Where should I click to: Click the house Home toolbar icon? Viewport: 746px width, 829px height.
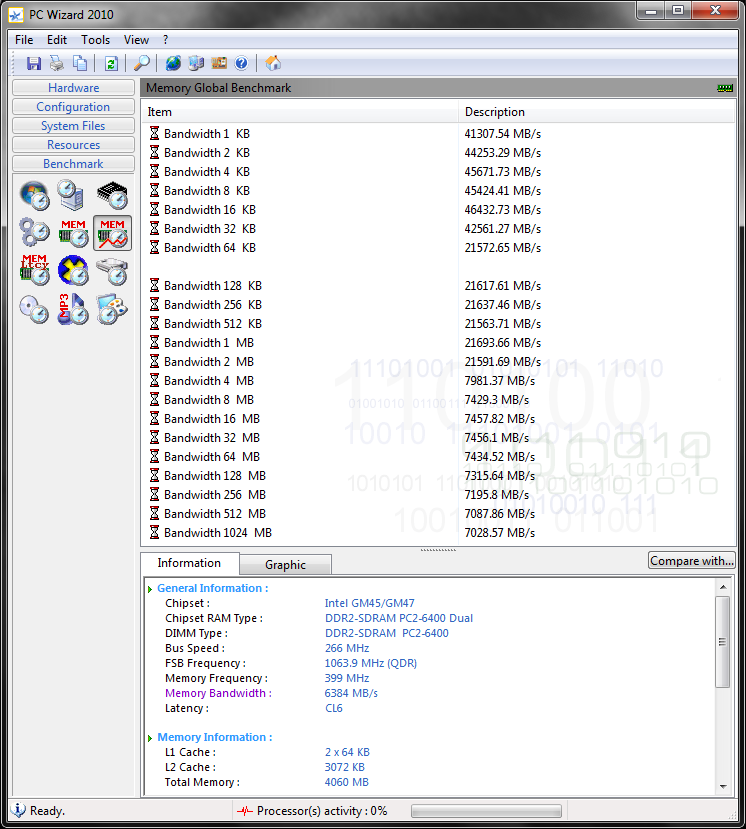[273, 63]
